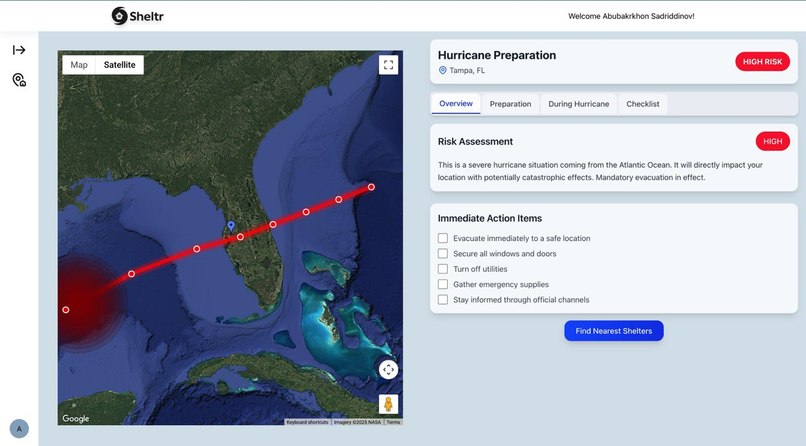Image resolution: width=806 pixels, height=446 pixels.
Task: Click the Sheltr logo
Action: click(x=137, y=16)
